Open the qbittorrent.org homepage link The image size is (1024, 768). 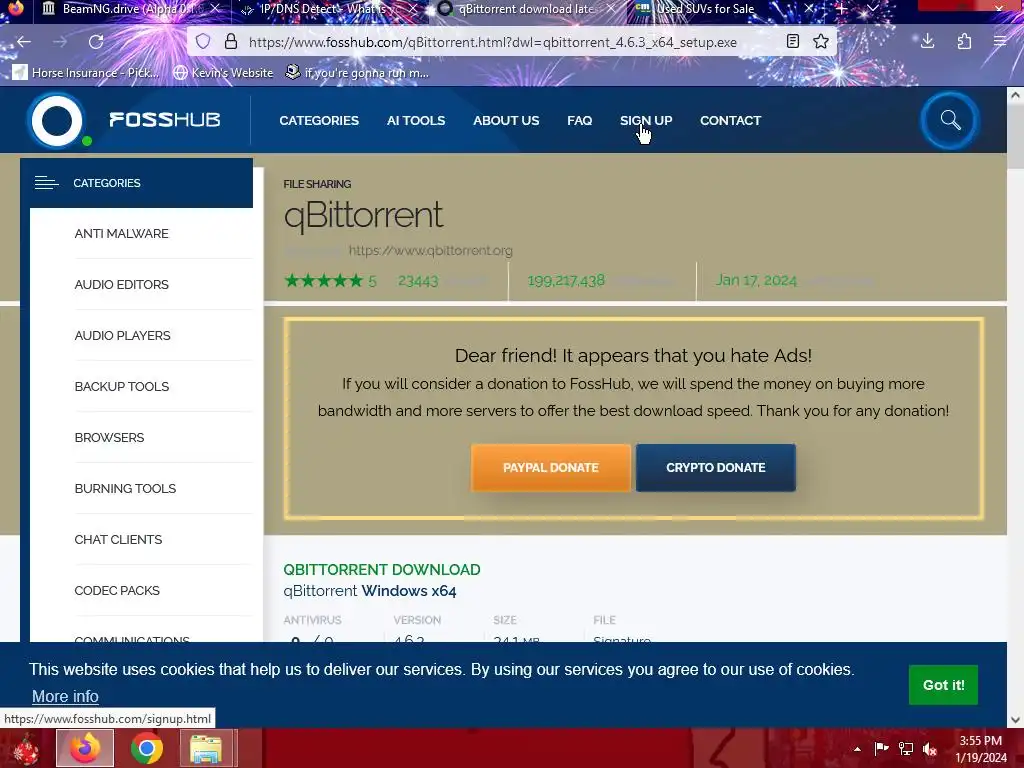(430, 250)
